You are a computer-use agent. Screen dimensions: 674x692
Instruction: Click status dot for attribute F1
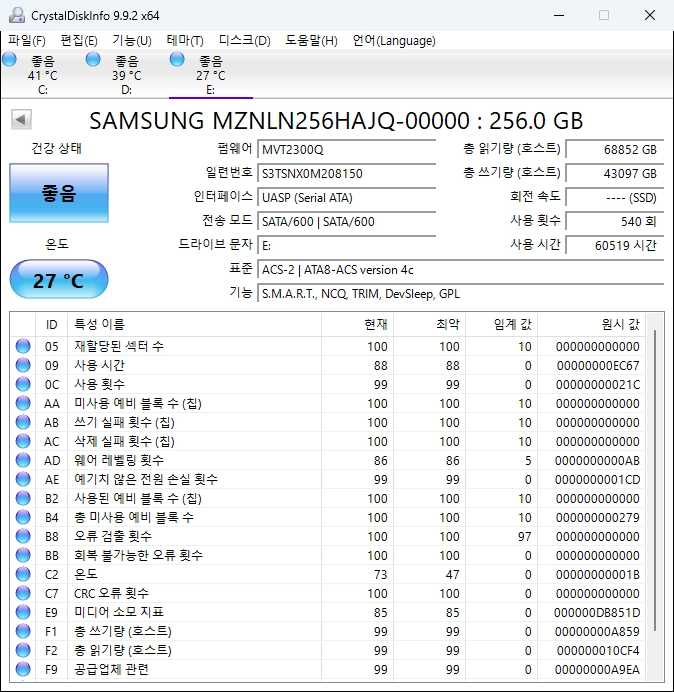[23, 631]
